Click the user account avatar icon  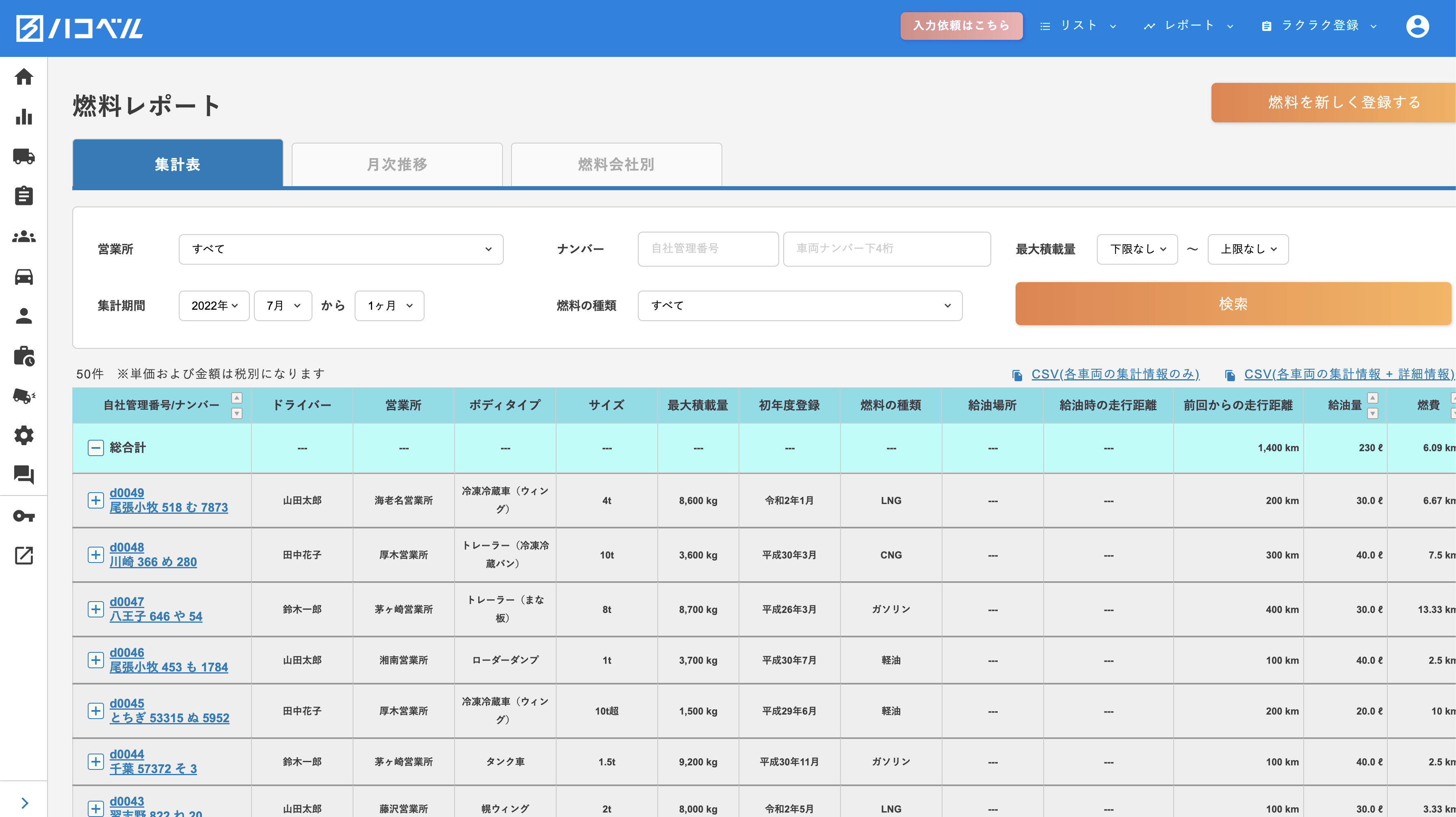[x=1417, y=26]
